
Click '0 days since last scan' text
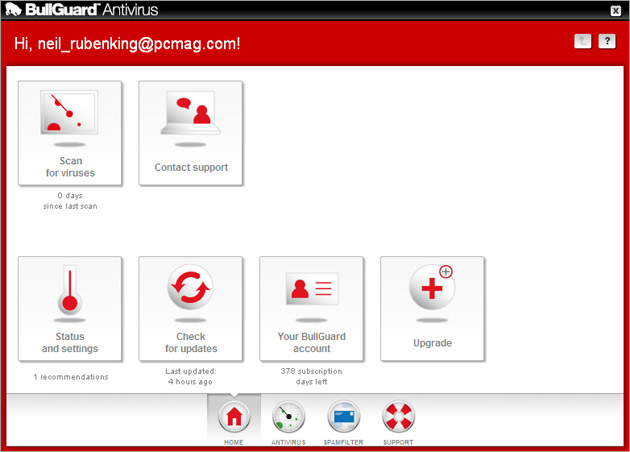[70, 200]
